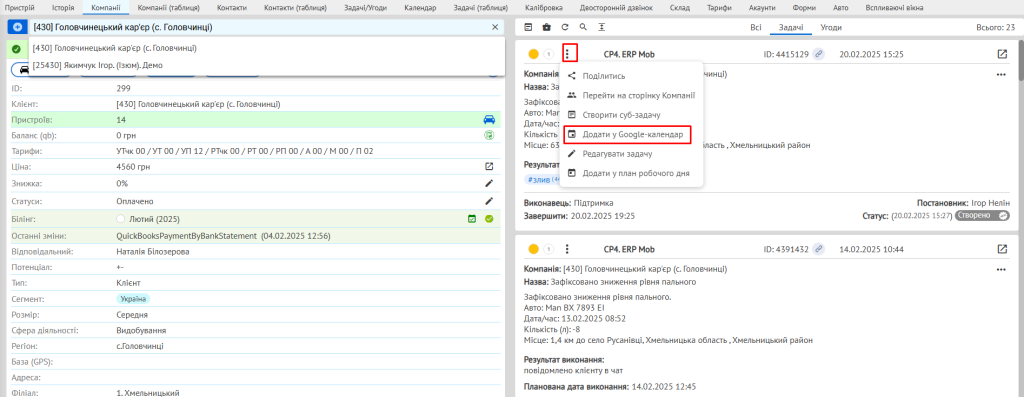Screen dimensions: 1024x397
Task: Open three-dot menu of task 4391432
Action: [568, 249]
